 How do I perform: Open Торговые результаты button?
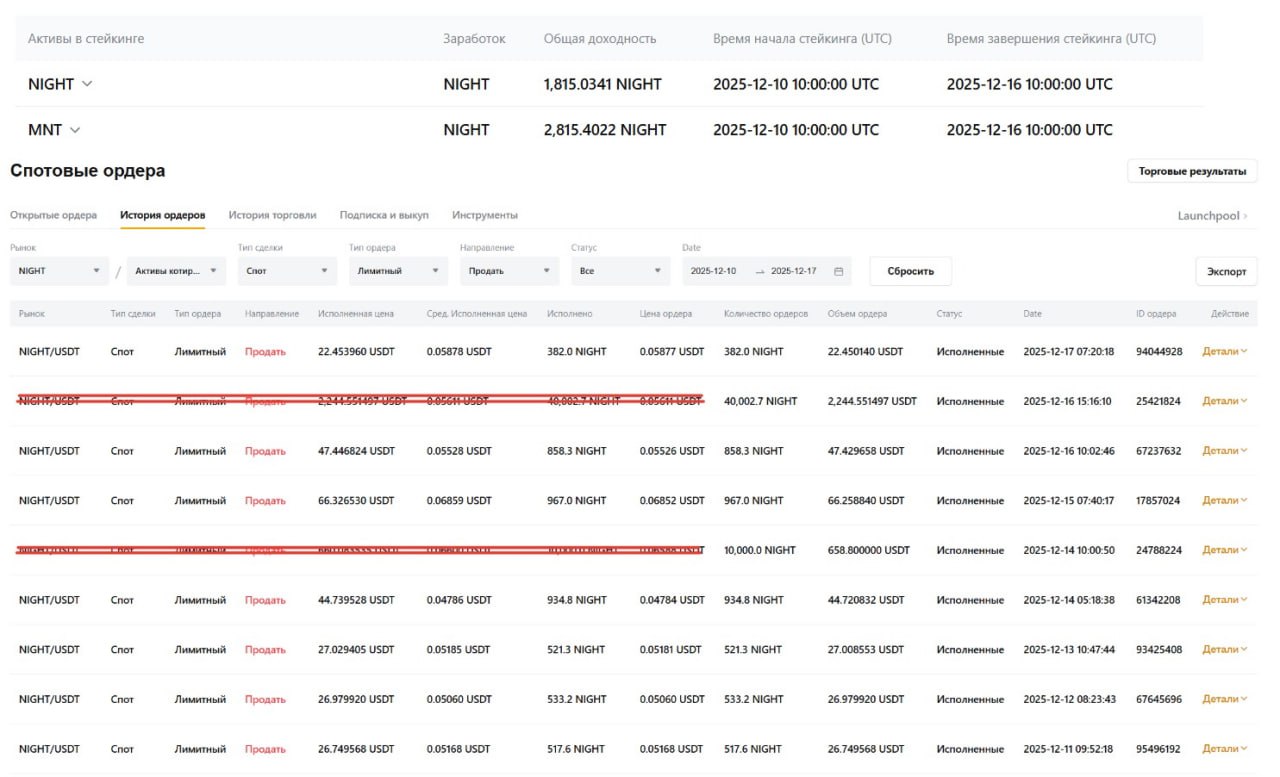coord(1192,171)
